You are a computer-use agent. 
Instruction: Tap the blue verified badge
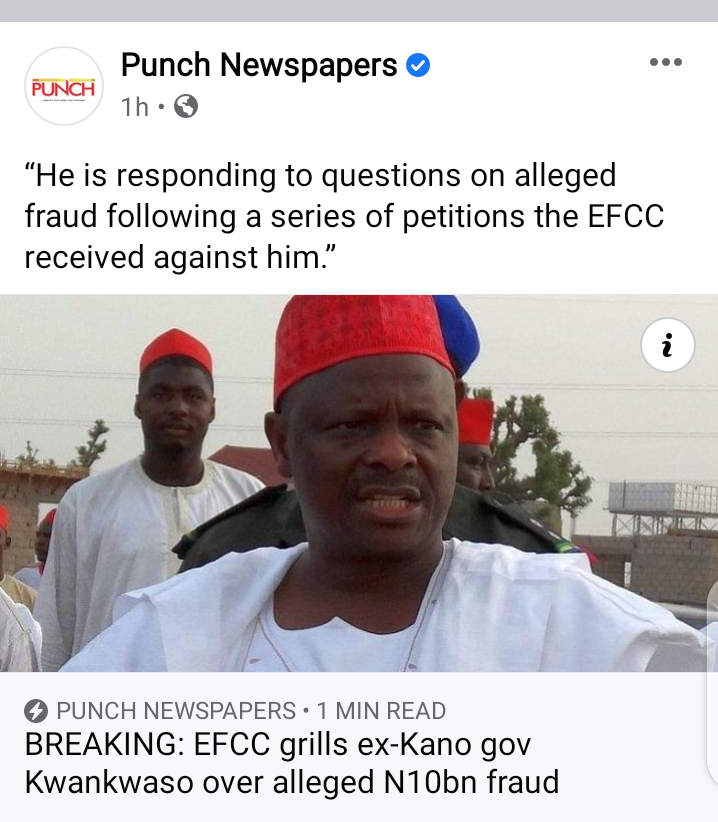tap(418, 65)
